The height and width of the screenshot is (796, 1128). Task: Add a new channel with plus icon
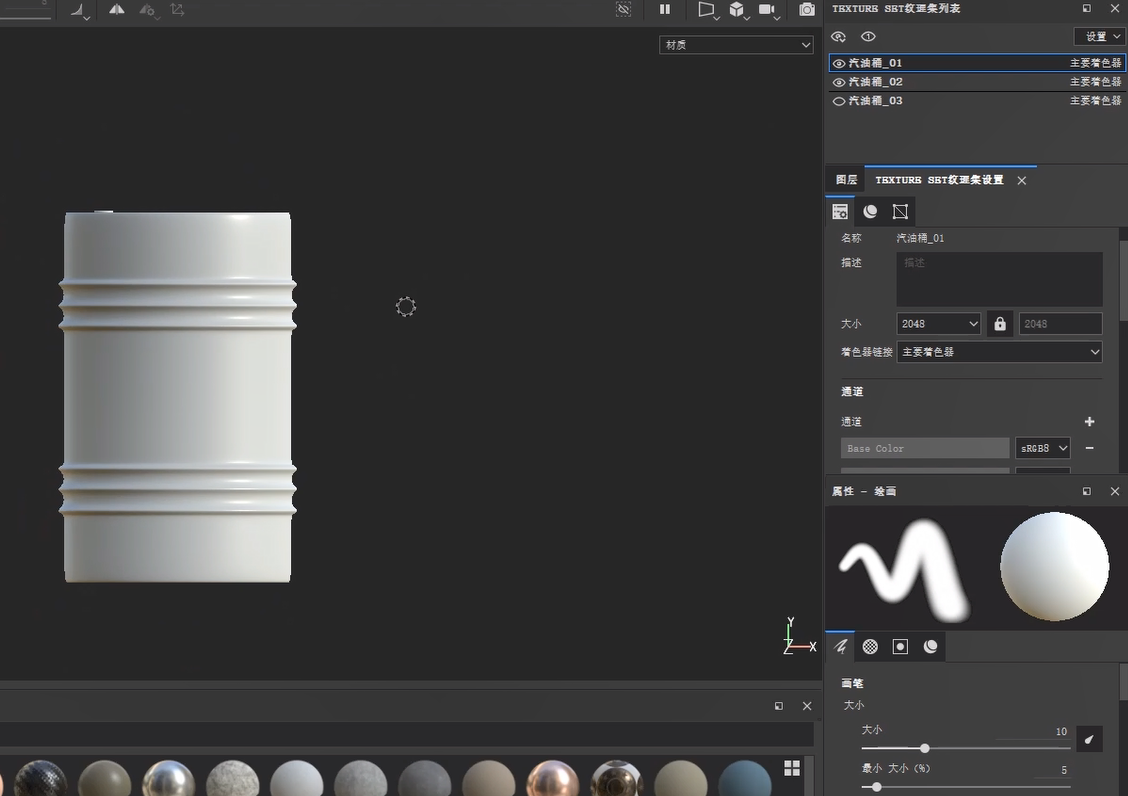1089,422
